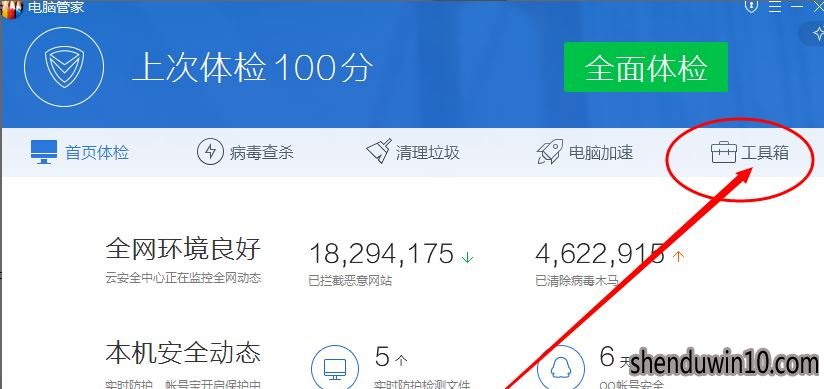Click the shield-with-keyhole icon in the title bar
Image resolution: width=824 pixels, height=389 pixels.
[752, 6]
